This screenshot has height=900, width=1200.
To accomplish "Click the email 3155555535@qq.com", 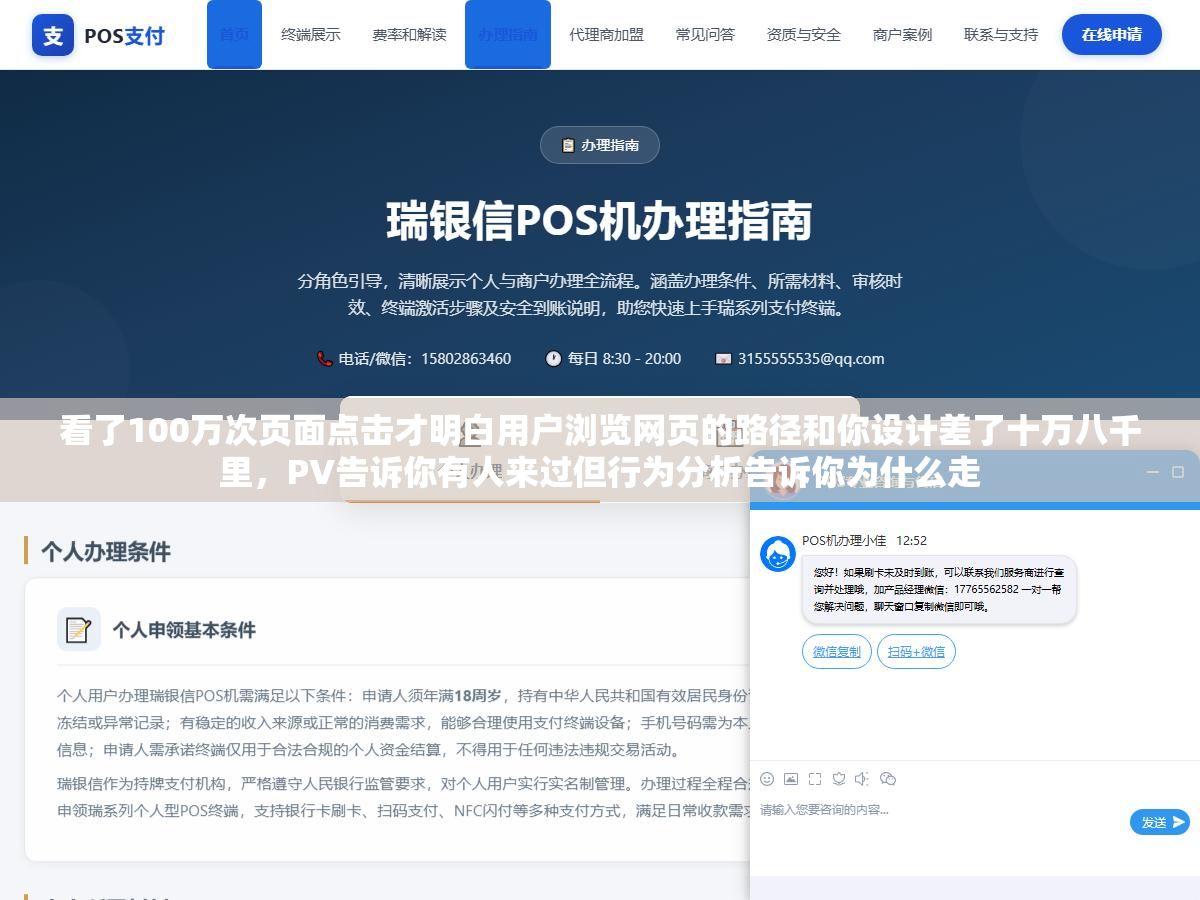I will click(x=811, y=358).
